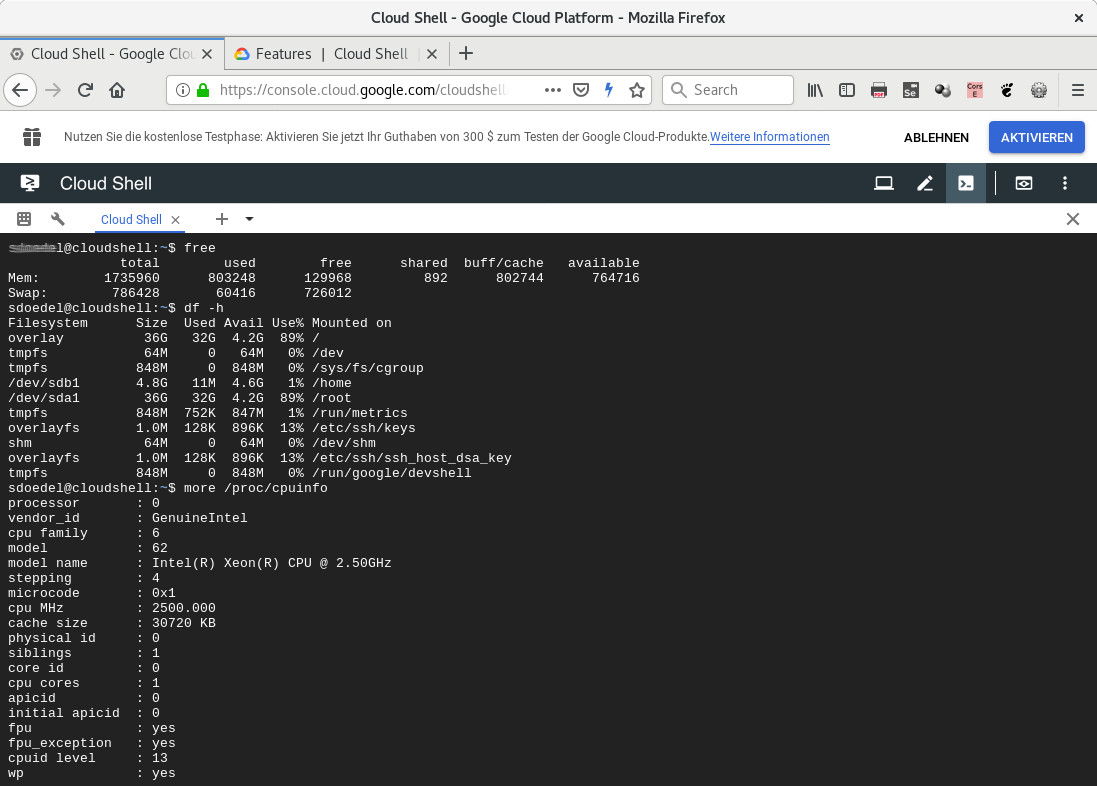This screenshot has height=786, width=1097.
Task: Bookmark this page with the star icon
Action: (637, 89)
